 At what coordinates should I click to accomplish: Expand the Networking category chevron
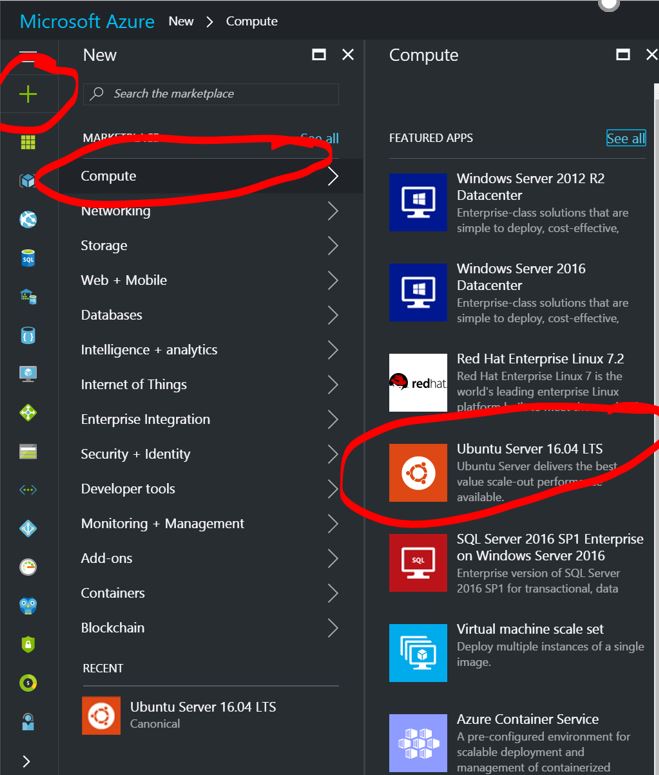(x=333, y=211)
